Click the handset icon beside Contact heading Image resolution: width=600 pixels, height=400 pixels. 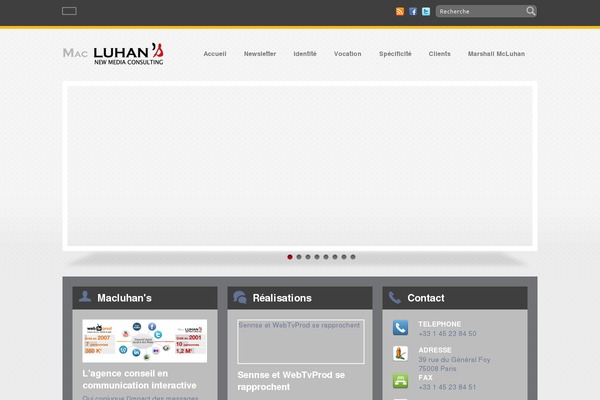pos(395,297)
